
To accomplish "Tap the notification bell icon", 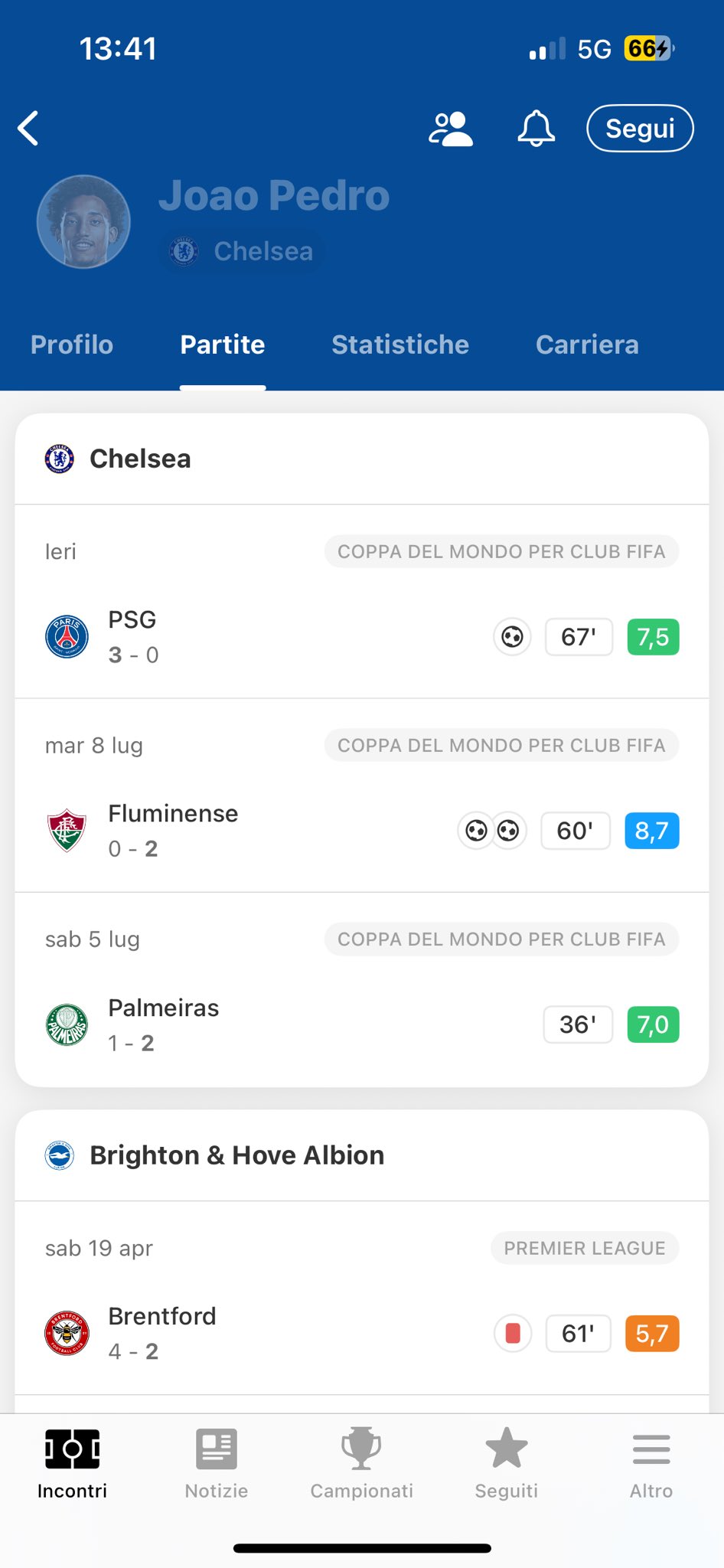I will tap(536, 128).
